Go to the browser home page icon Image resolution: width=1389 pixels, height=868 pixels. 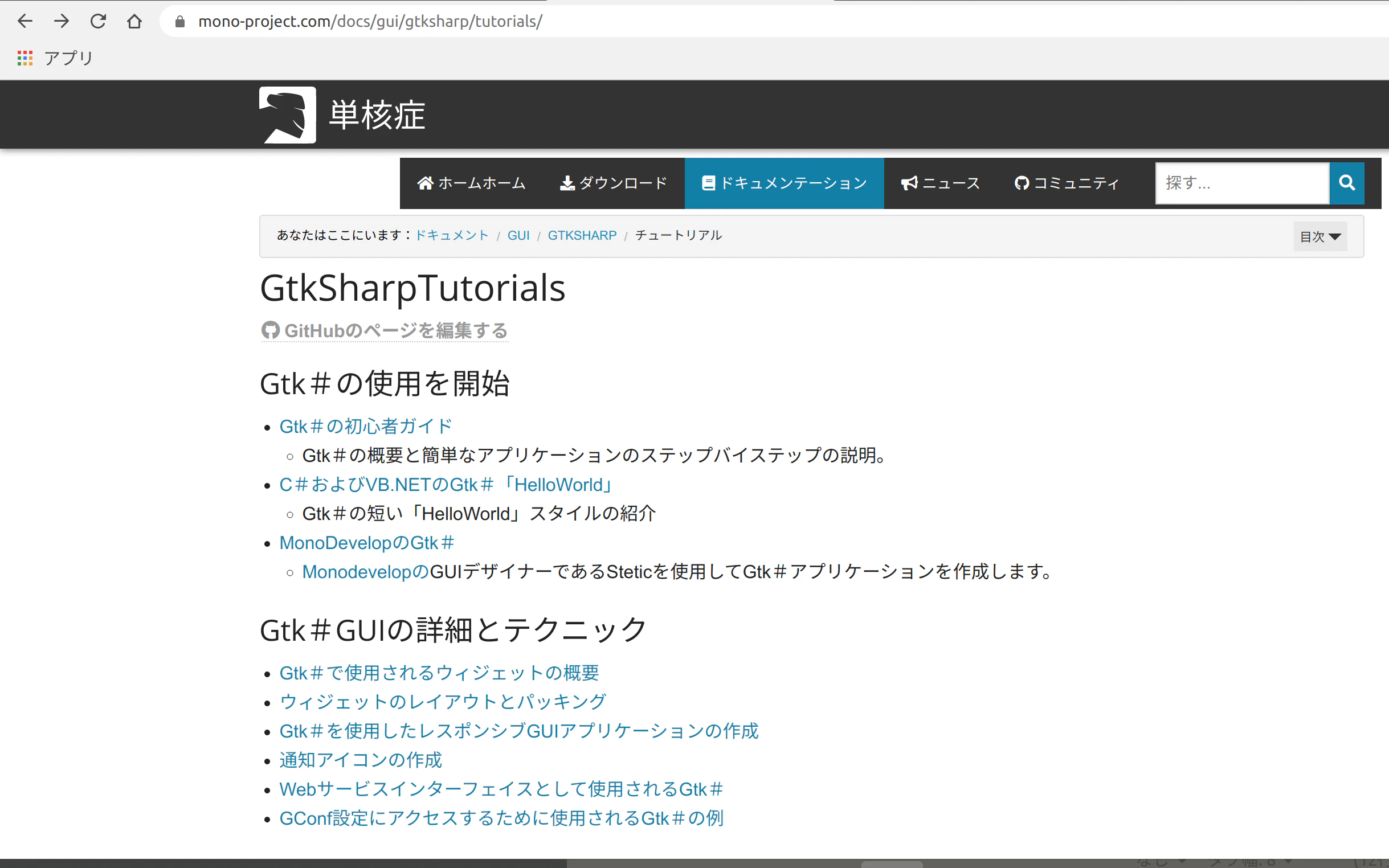click(x=134, y=21)
